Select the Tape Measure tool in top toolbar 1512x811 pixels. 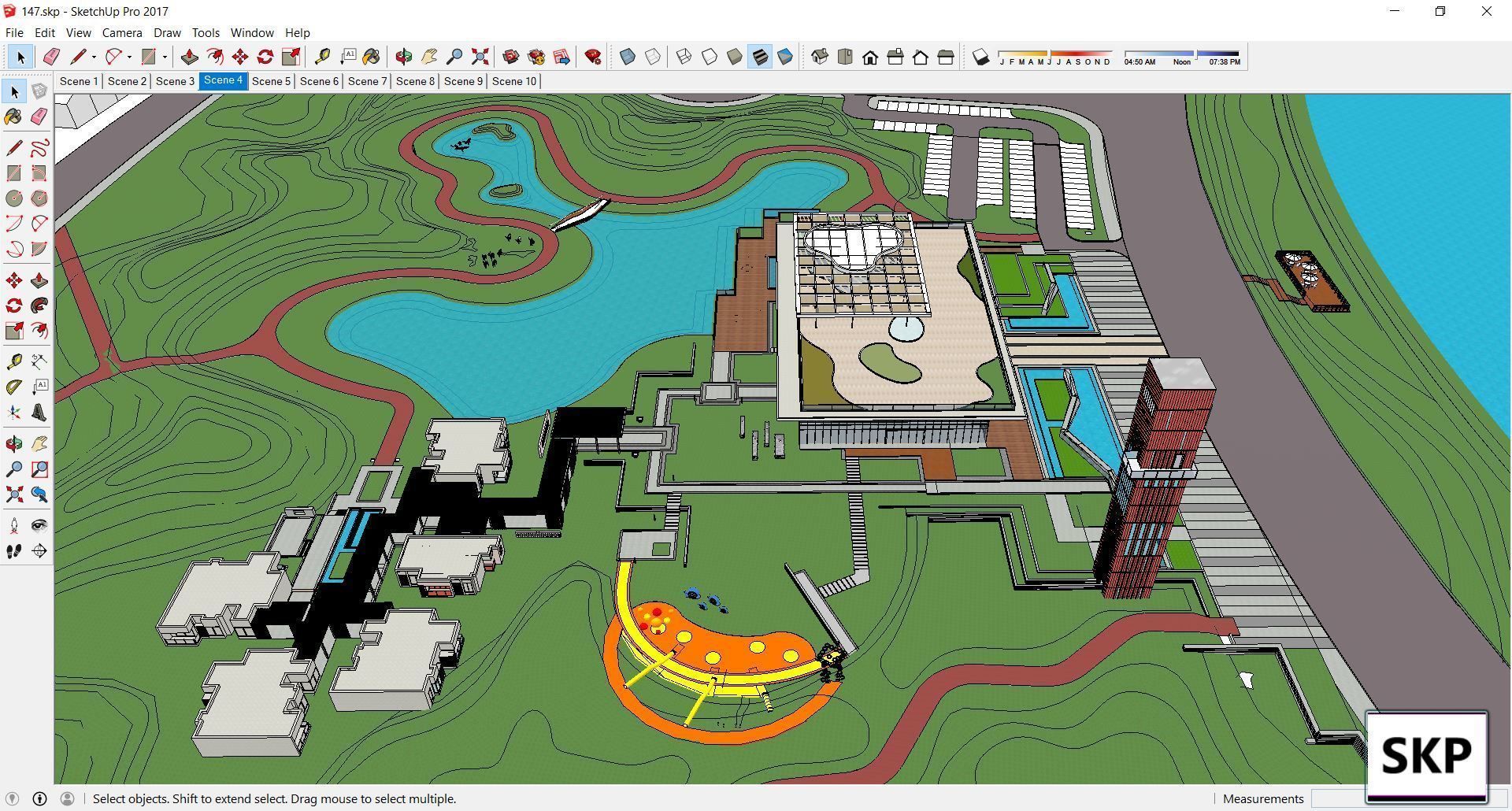322,57
